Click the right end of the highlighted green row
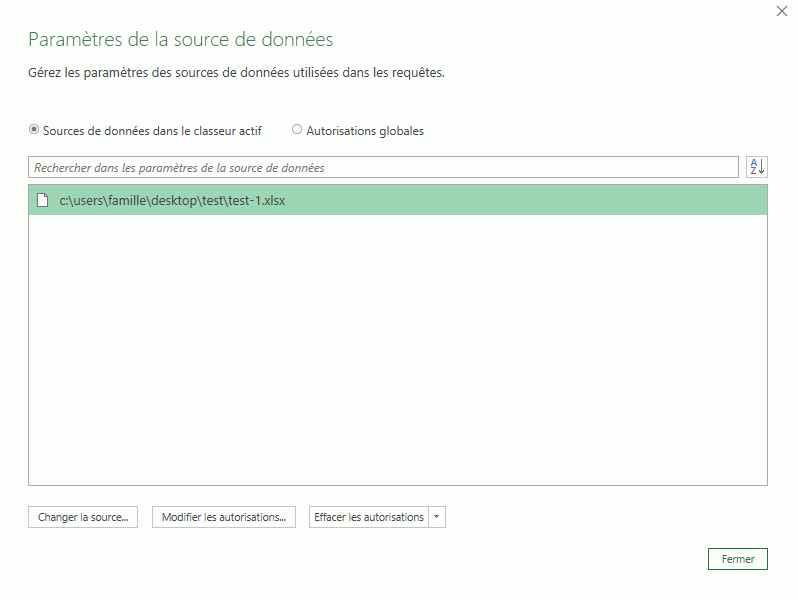This screenshot has width=798, height=600. pos(740,200)
